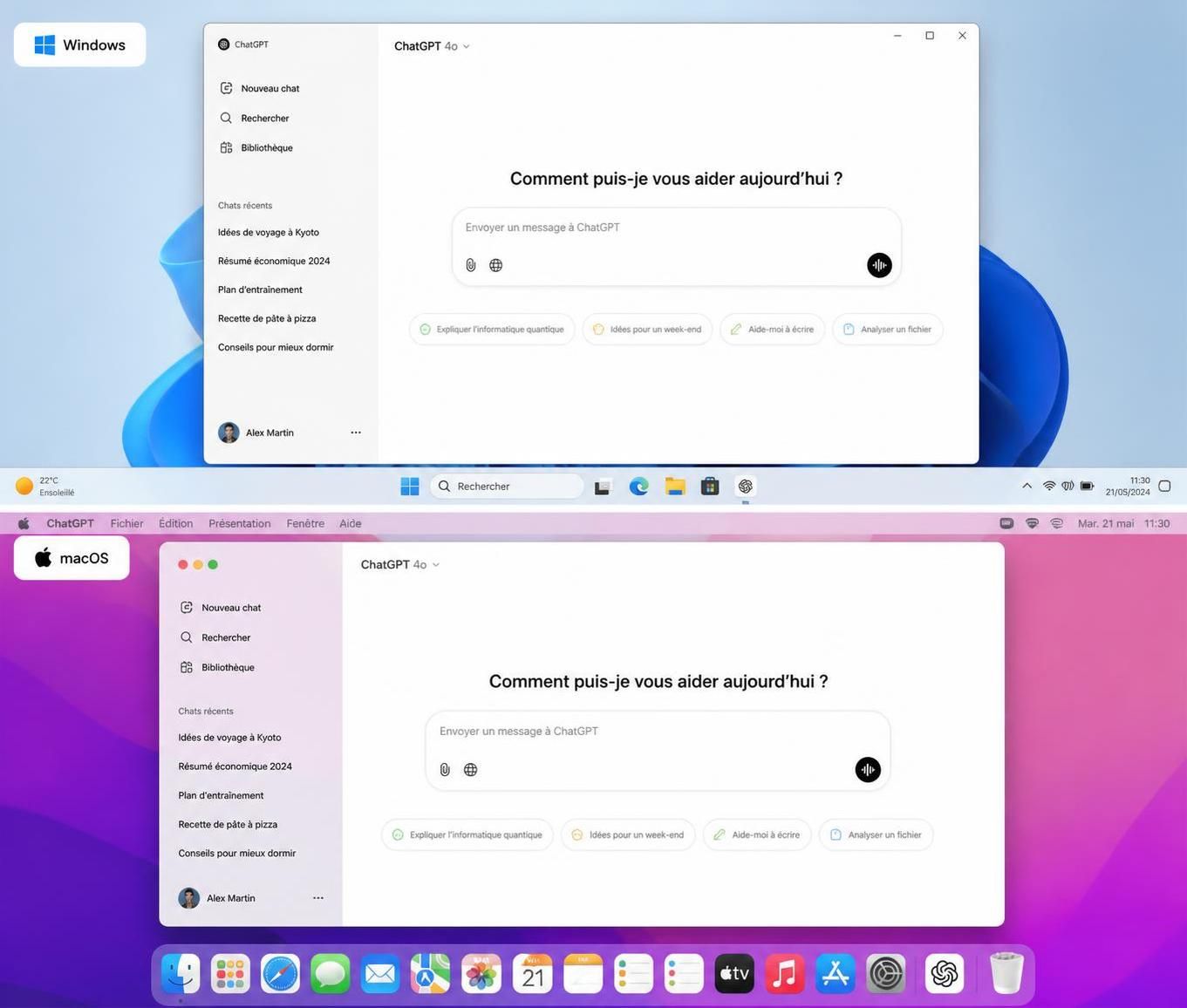The height and width of the screenshot is (1008, 1187).
Task: Expand ChatGPT 4o model selector in macOS window
Action: [x=400, y=565]
